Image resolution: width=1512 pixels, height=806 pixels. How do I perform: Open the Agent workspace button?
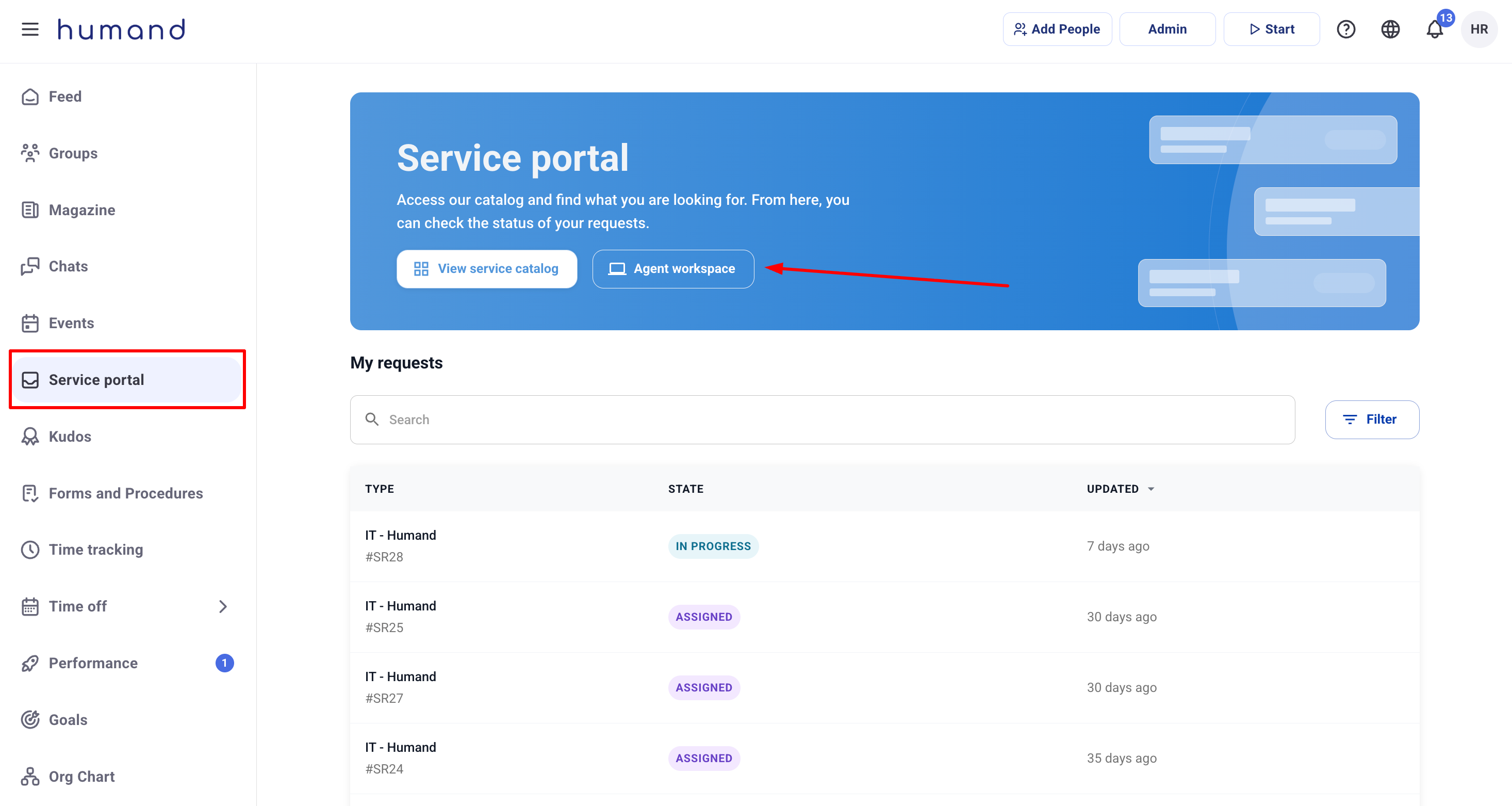(672, 269)
